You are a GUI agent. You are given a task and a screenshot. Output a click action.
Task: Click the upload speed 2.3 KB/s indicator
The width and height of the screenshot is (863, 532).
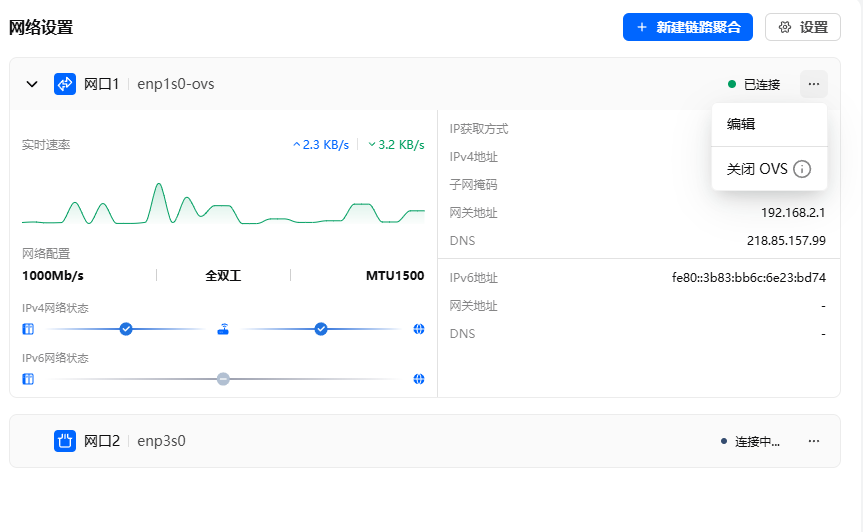tap(321, 145)
